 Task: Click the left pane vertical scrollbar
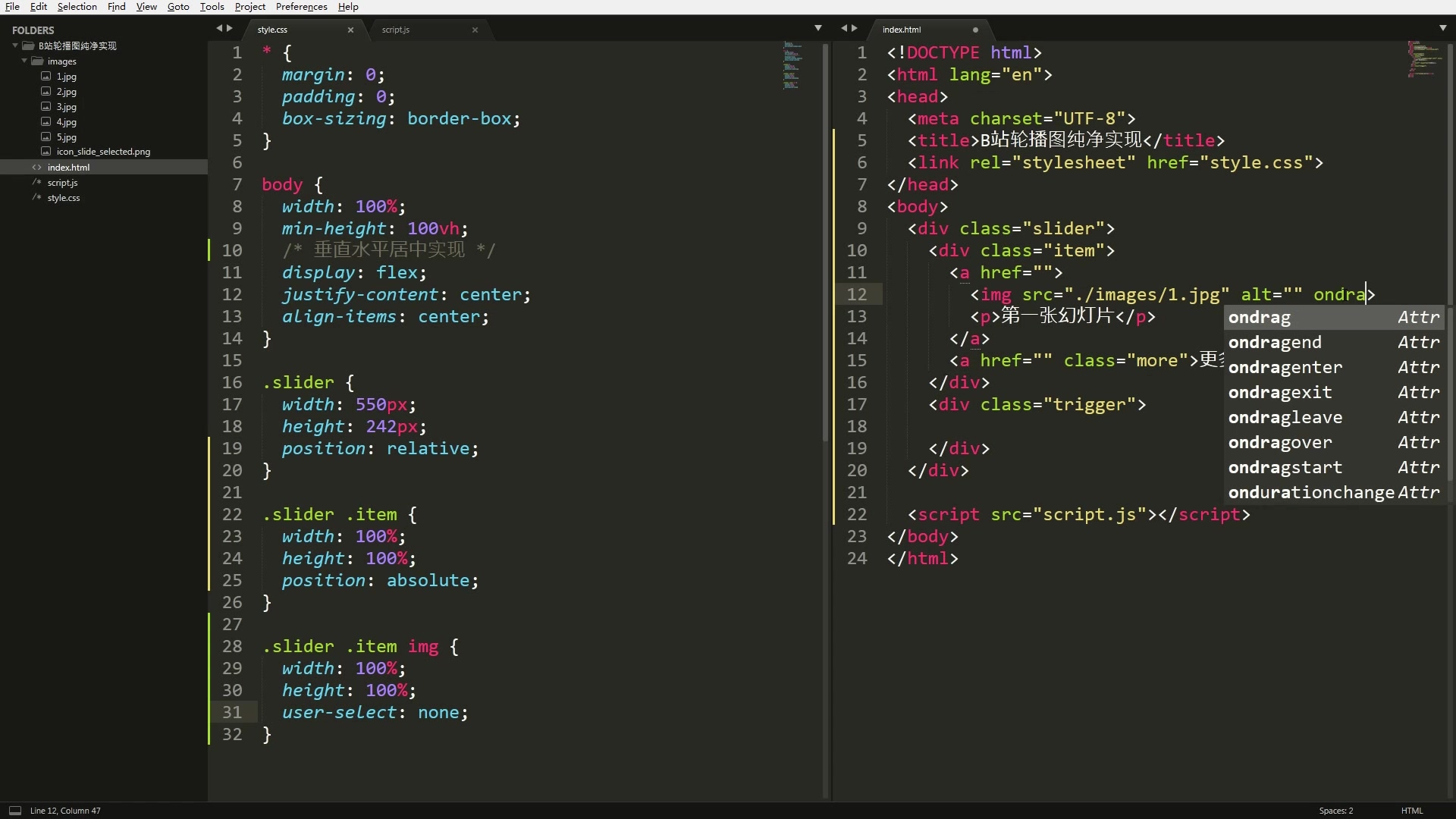(825, 243)
